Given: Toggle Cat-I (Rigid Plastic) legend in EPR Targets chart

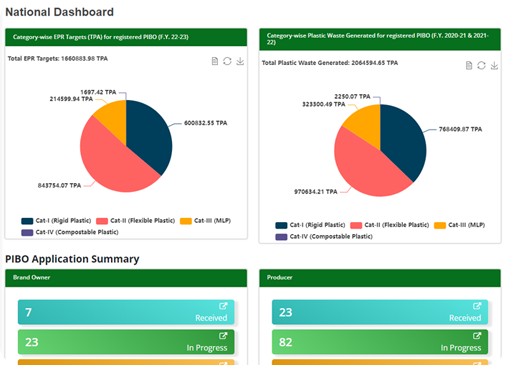Looking at the screenshot, I should [56, 221].
